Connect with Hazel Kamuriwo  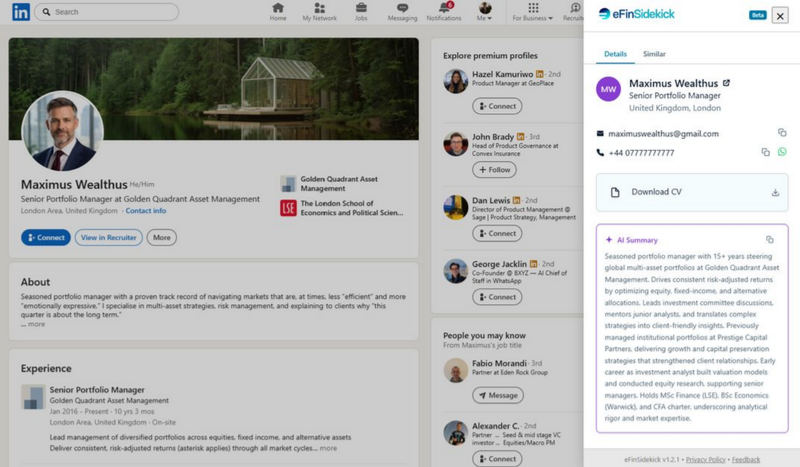[497, 106]
